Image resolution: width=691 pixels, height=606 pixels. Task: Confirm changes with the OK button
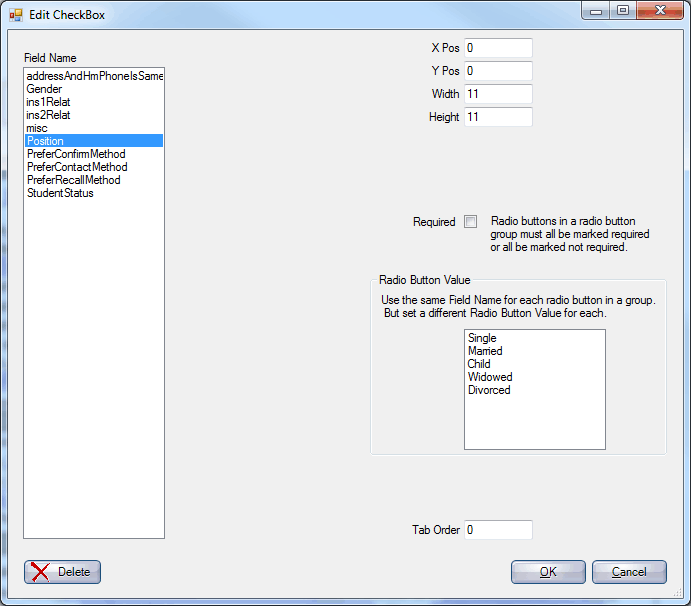[x=548, y=572]
